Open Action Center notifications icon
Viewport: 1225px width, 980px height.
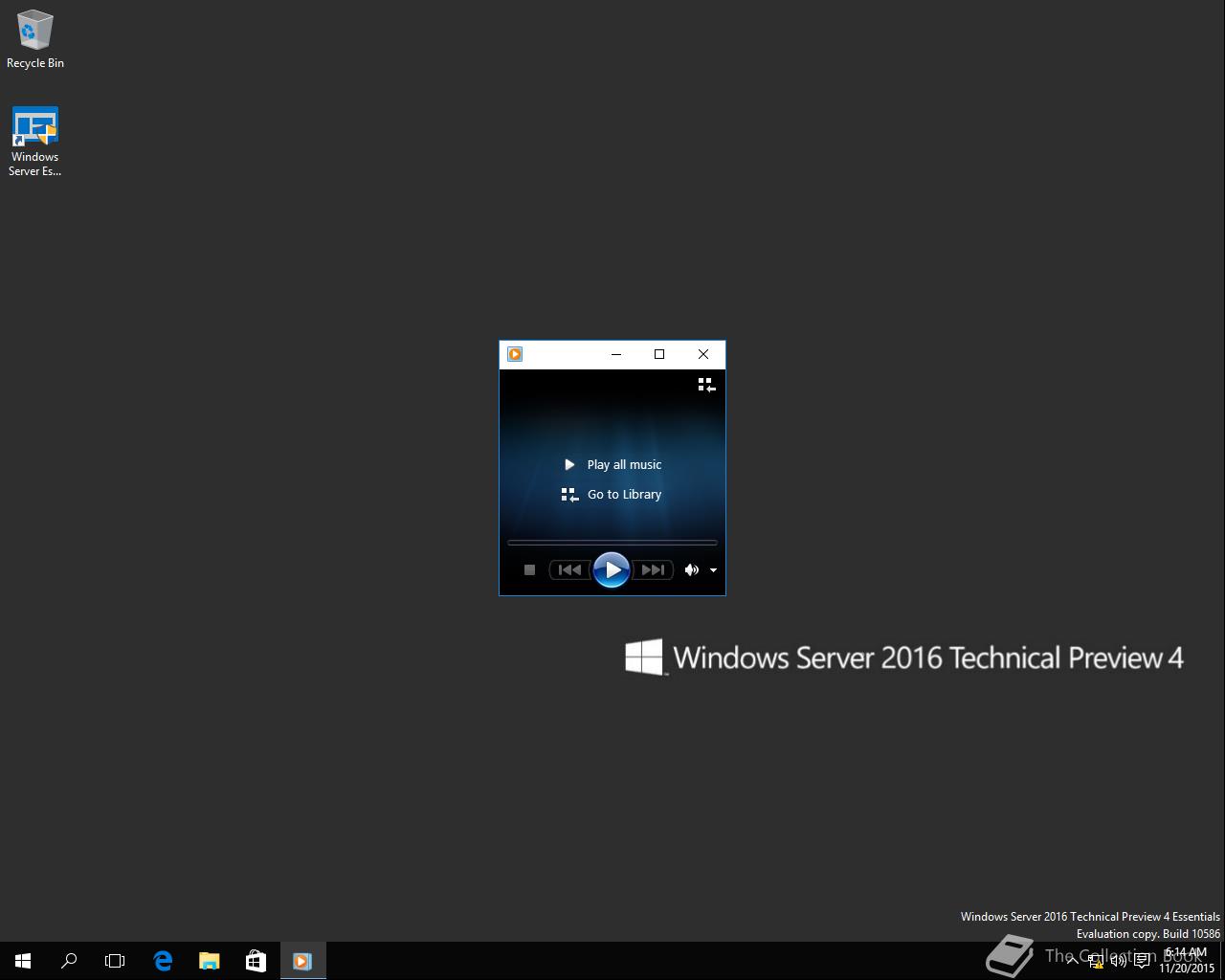tap(1142, 961)
